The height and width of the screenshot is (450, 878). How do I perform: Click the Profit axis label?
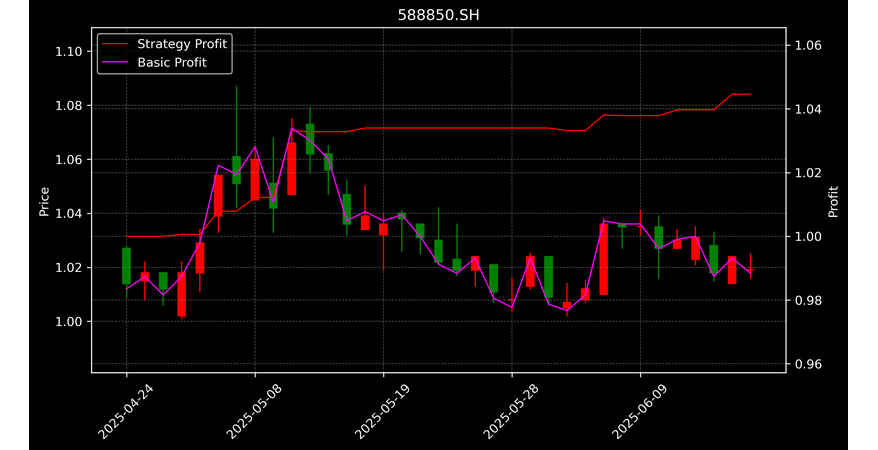(x=833, y=202)
